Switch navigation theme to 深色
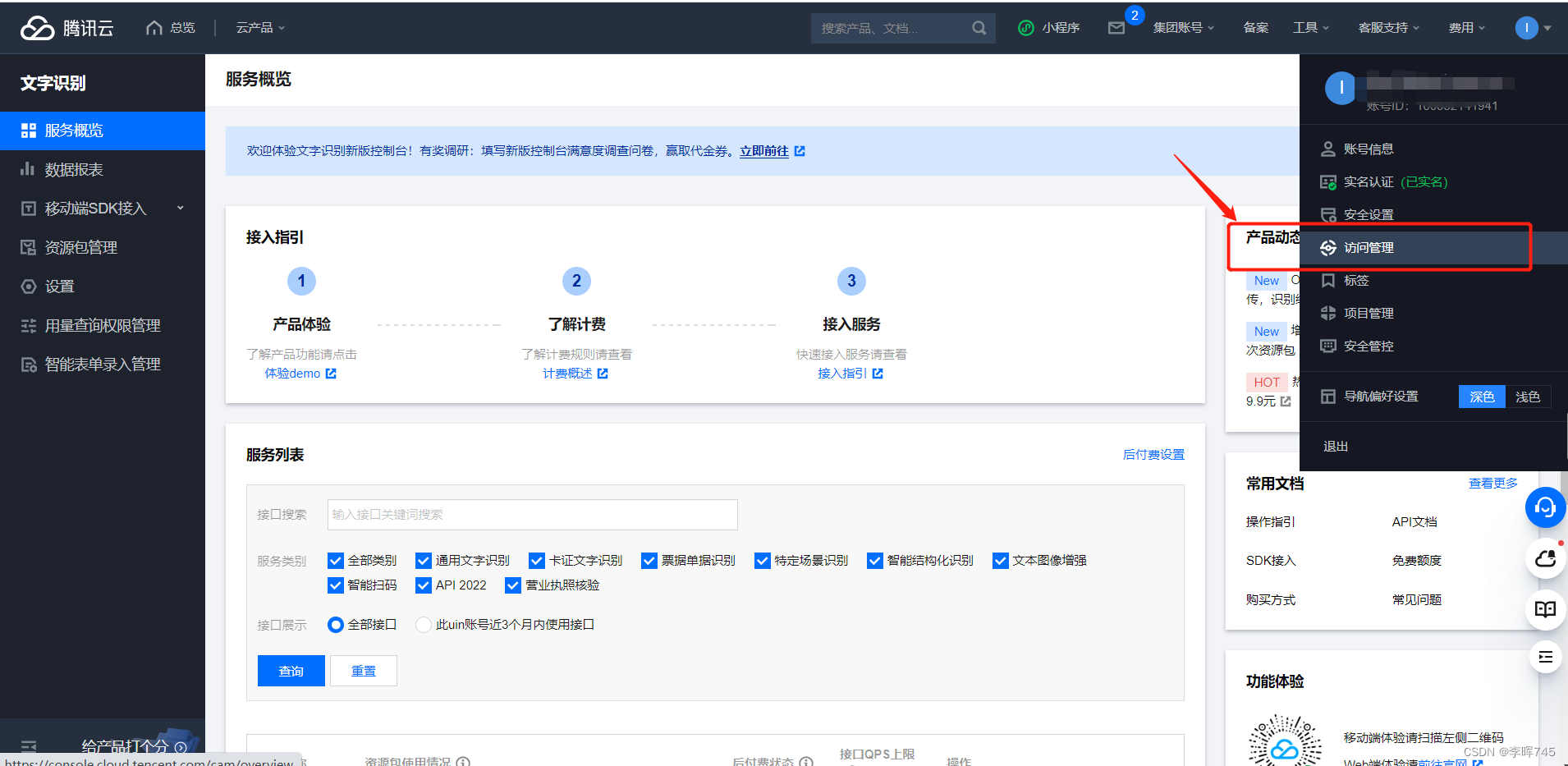Screen dimensions: 1568x766 pos(1482,397)
